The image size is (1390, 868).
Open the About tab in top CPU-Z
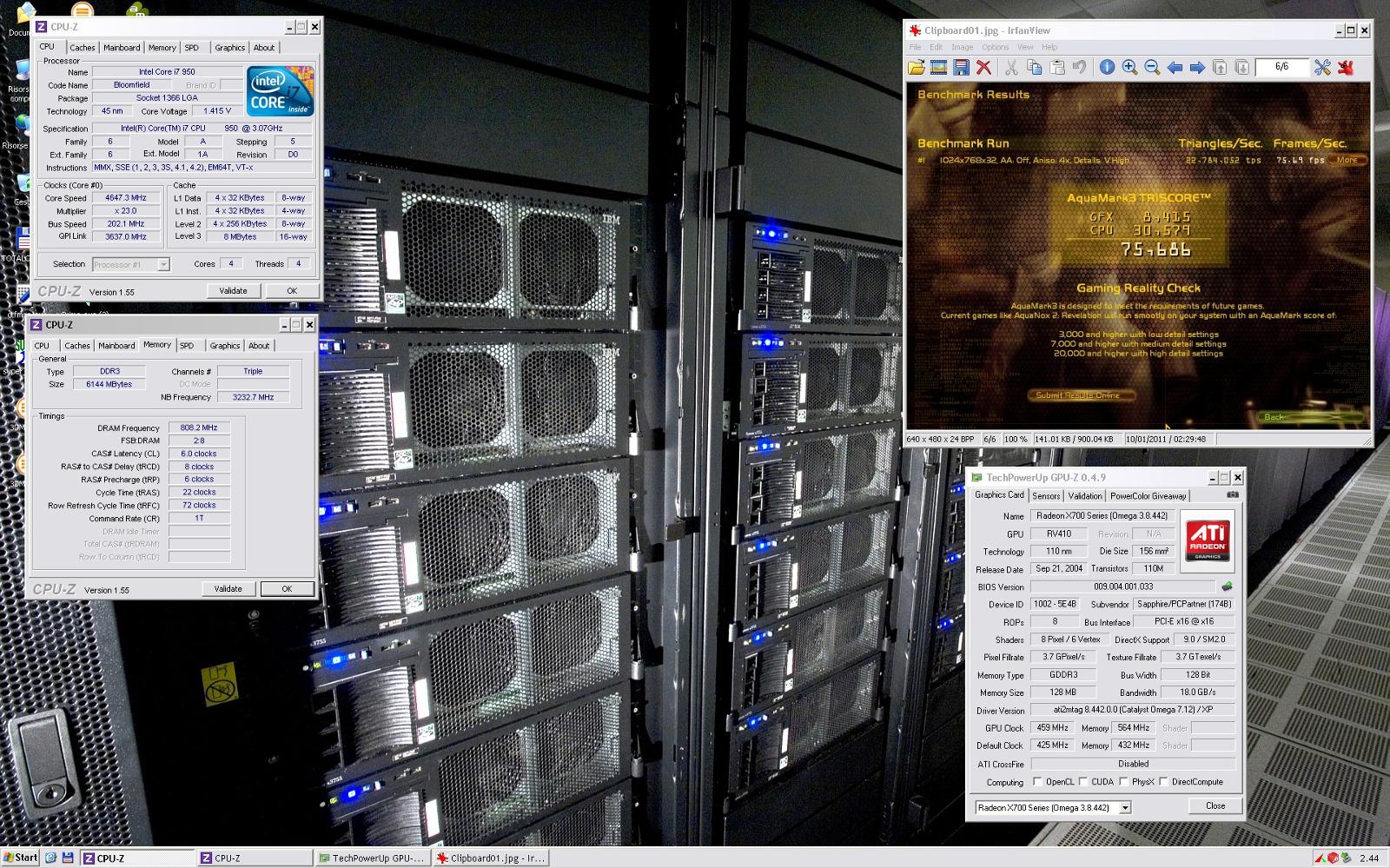coord(264,48)
